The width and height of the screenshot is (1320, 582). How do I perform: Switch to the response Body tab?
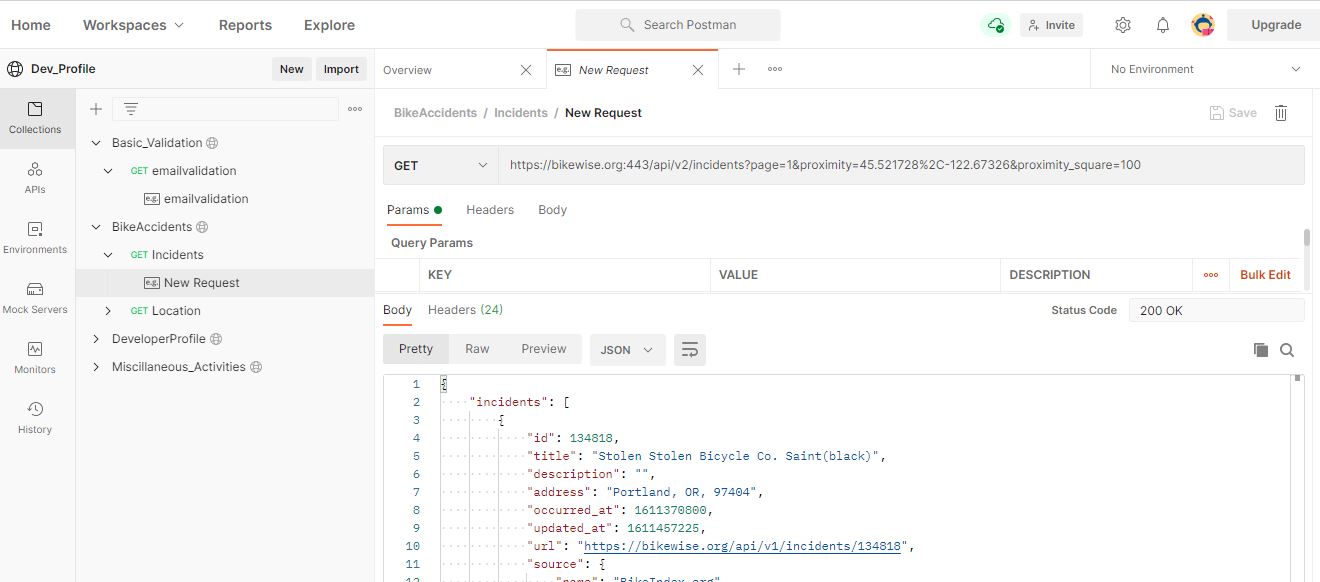point(397,310)
